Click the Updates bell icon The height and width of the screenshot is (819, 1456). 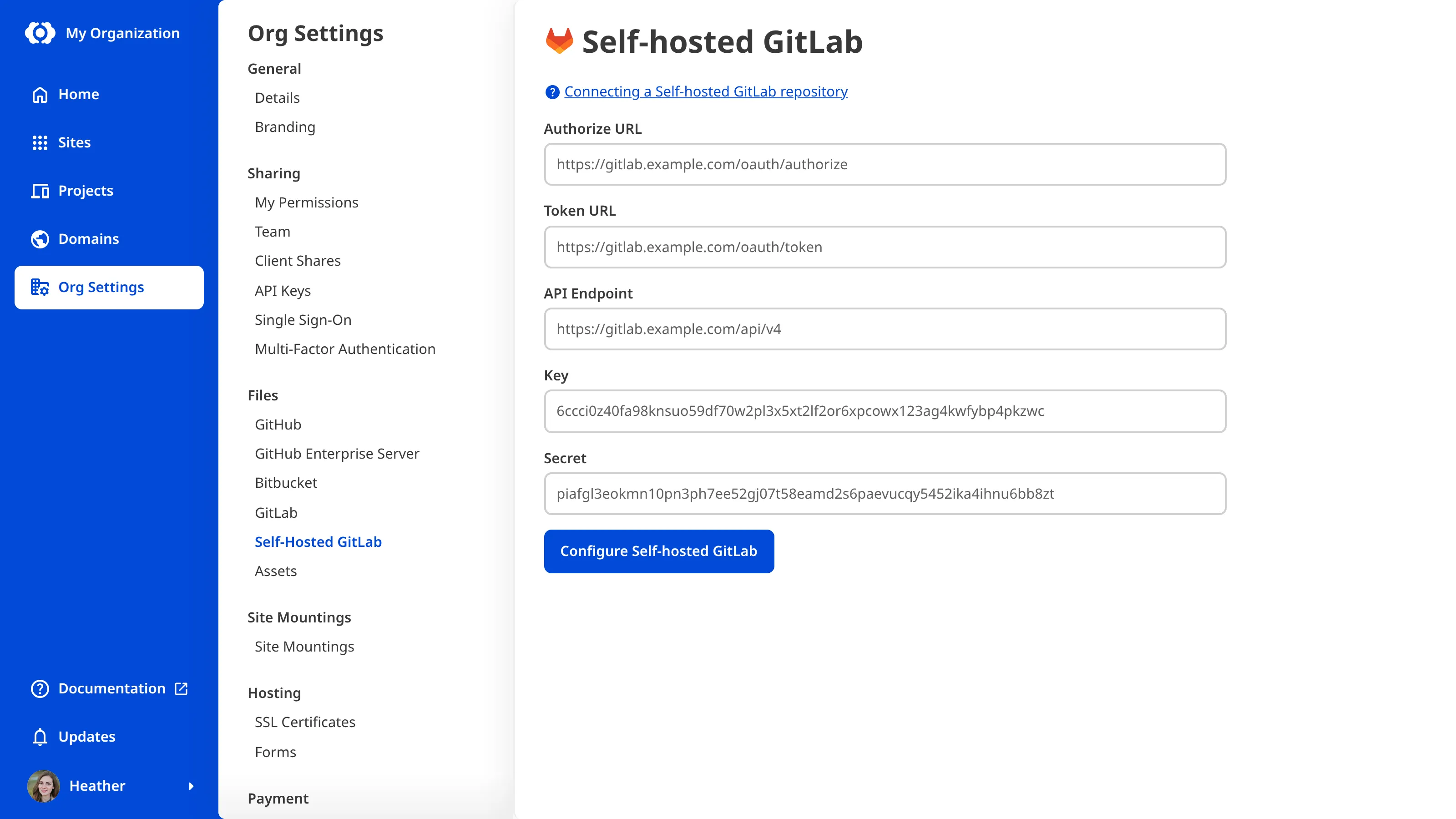coord(40,737)
